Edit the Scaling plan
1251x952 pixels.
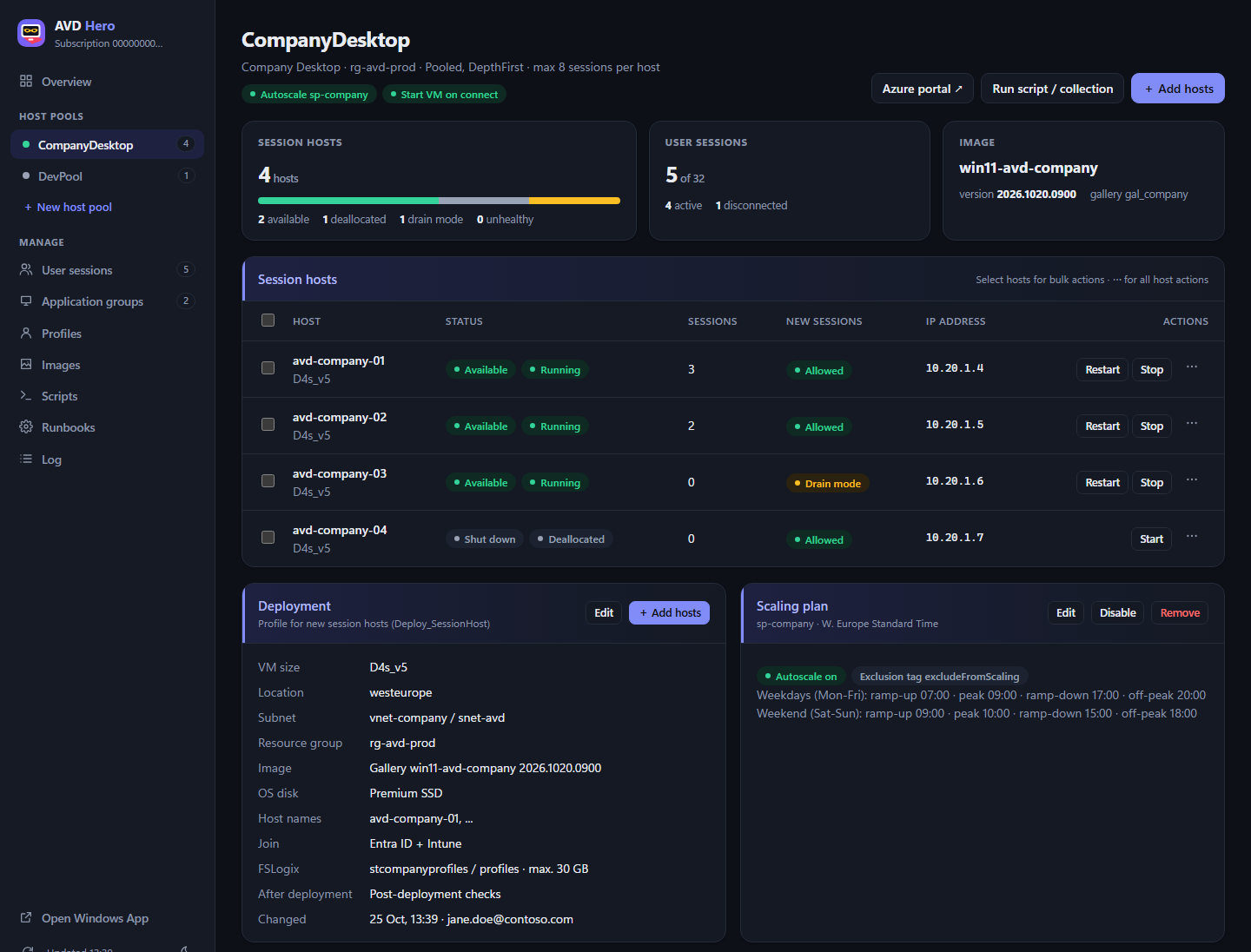tap(1066, 612)
